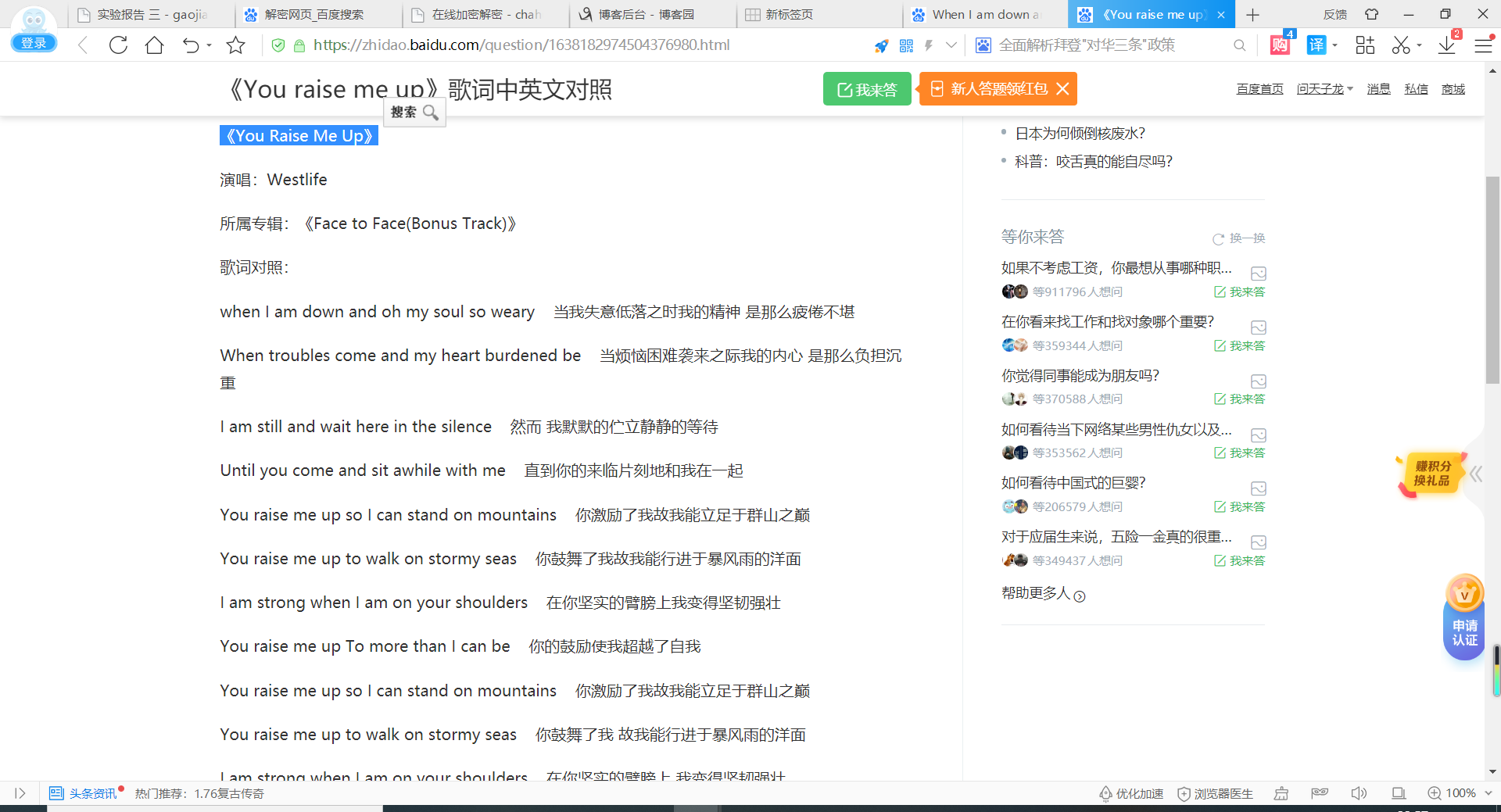Mute sound via the status bar speaker icon
The height and width of the screenshot is (812, 1501).
point(1359,793)
